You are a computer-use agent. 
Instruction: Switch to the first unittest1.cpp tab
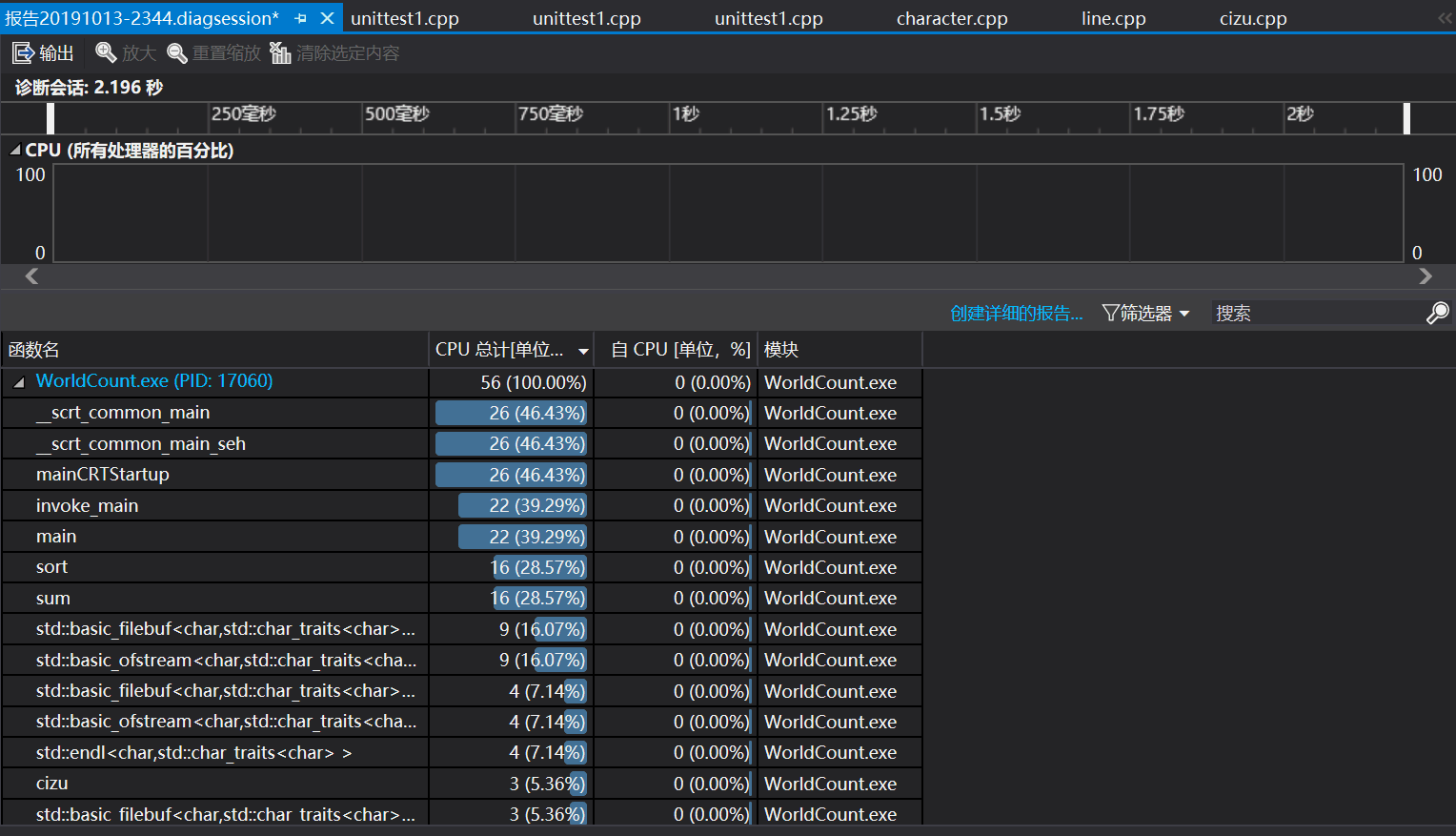(x=405, y=18)
